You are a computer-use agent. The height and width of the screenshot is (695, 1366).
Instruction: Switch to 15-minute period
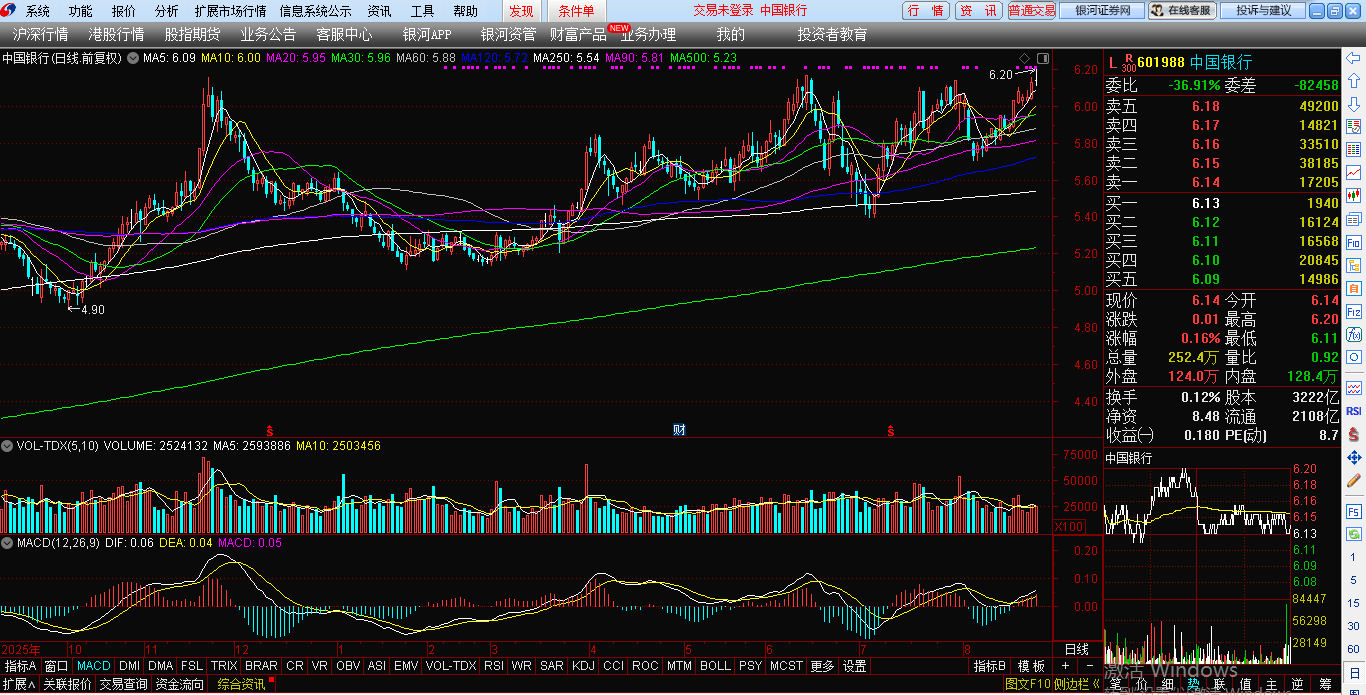[1354, 602]
